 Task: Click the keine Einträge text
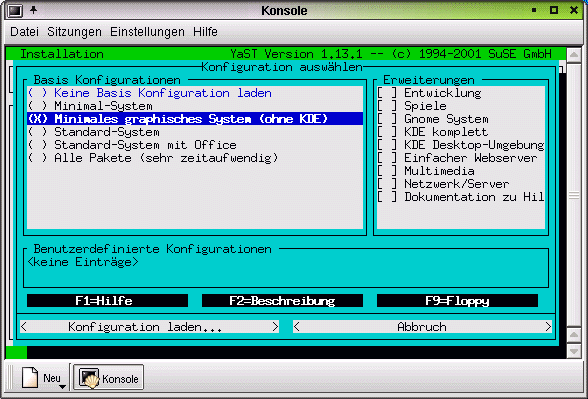[x=83, y=262]
